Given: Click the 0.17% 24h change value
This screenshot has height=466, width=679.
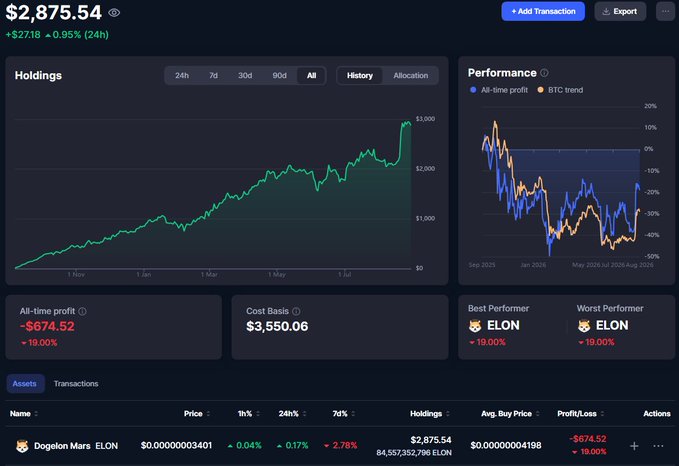Looking at the screenshot, I should pos(293,445).
